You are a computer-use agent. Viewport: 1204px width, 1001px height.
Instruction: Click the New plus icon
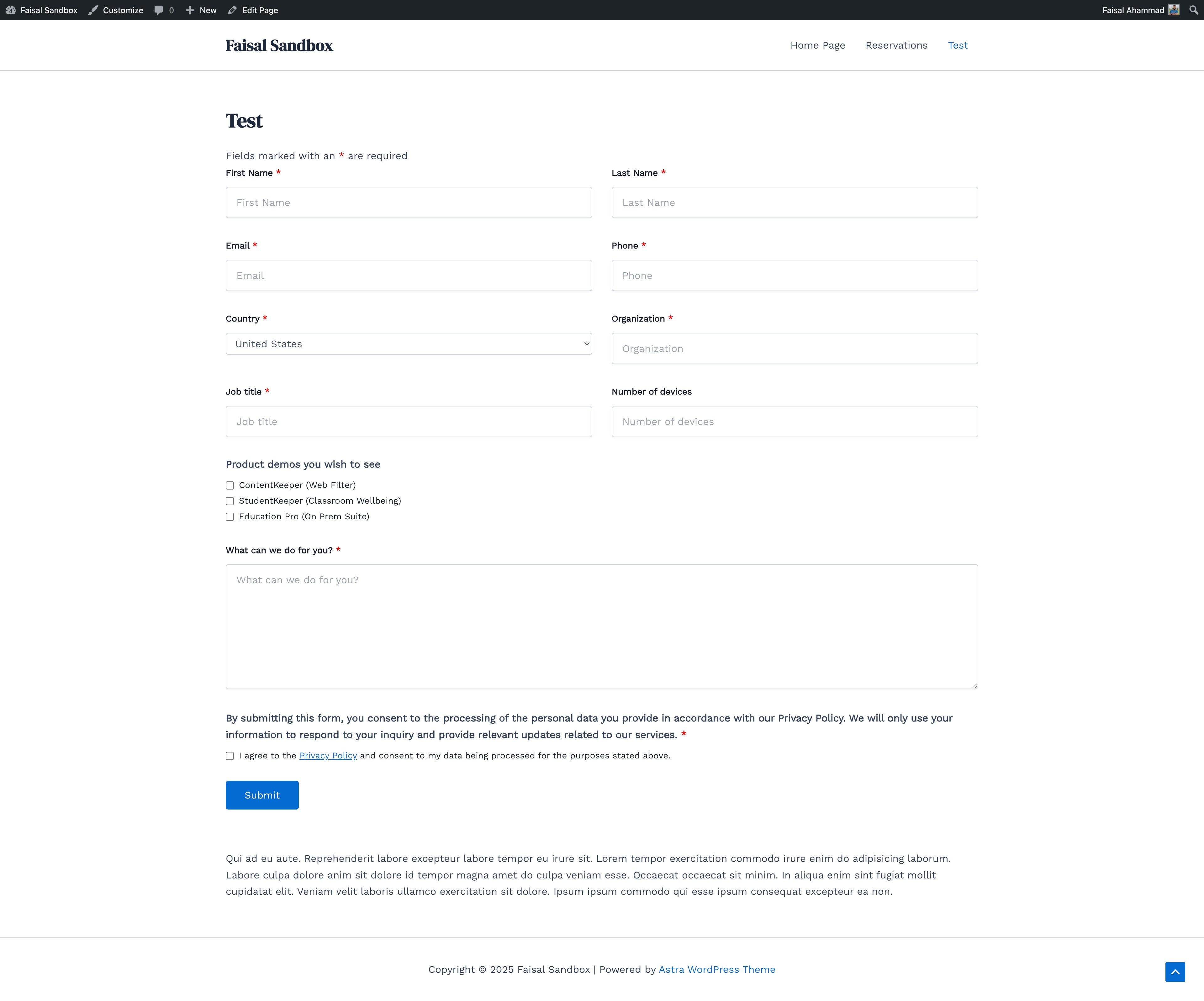pos(190,10)
